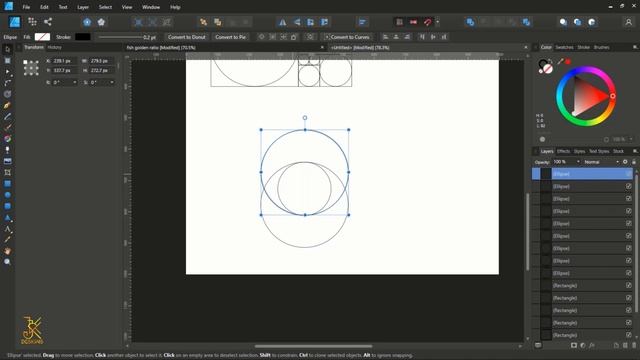
Task: Enable Insert Inside Selection
Action: pos(591,22)
